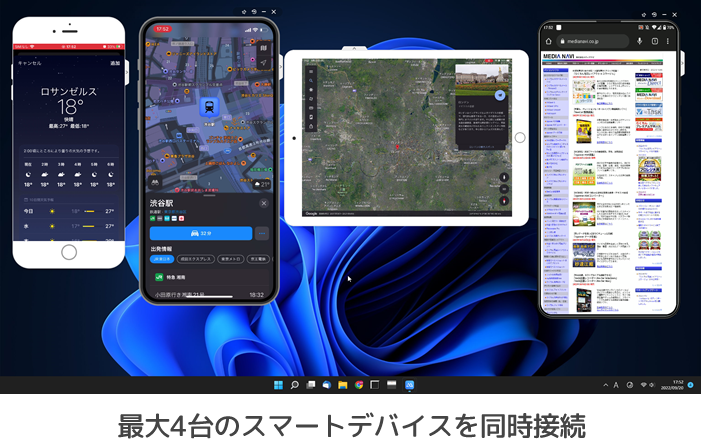Viewport: 701px width, 439px height.
Task: Tap the location arrow icon in Maps
Action: click(263, 62)
